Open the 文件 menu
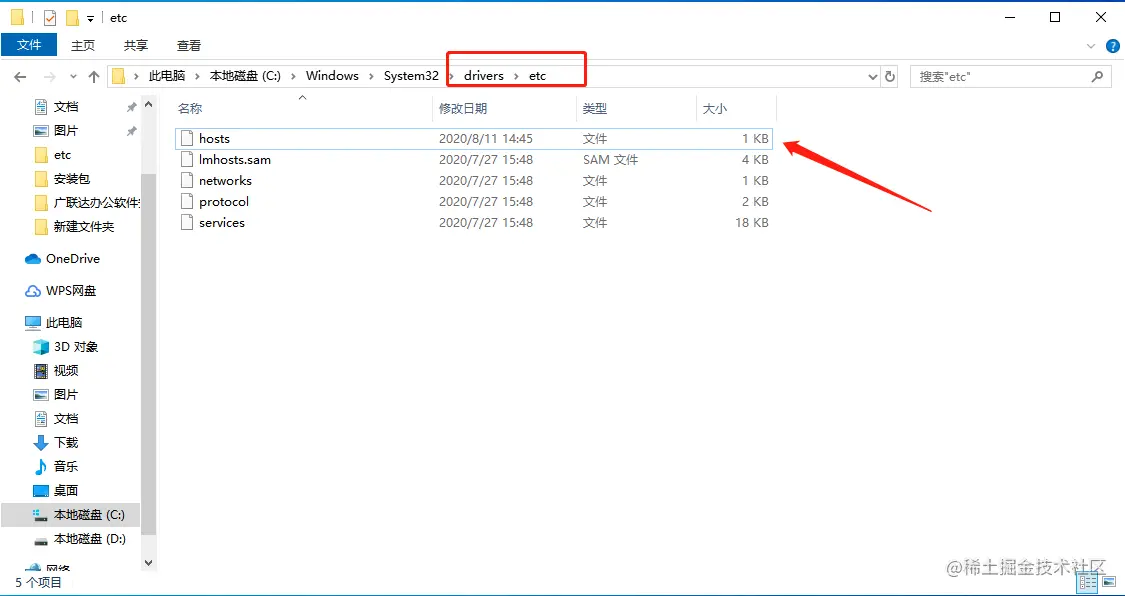 [29, 45]
